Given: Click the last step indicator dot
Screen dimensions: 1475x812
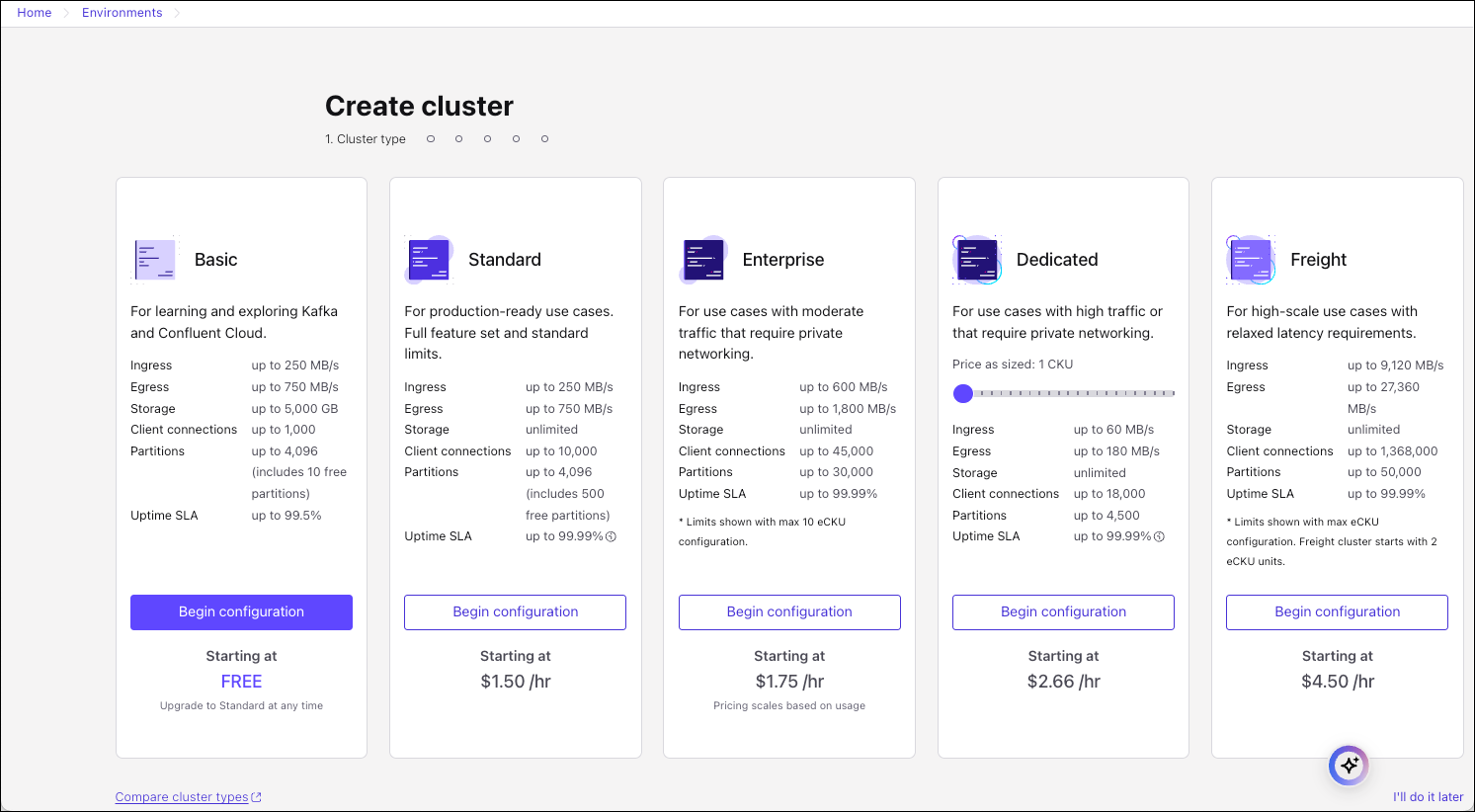Looking at the screenshot, I should [x=544, y=139].
